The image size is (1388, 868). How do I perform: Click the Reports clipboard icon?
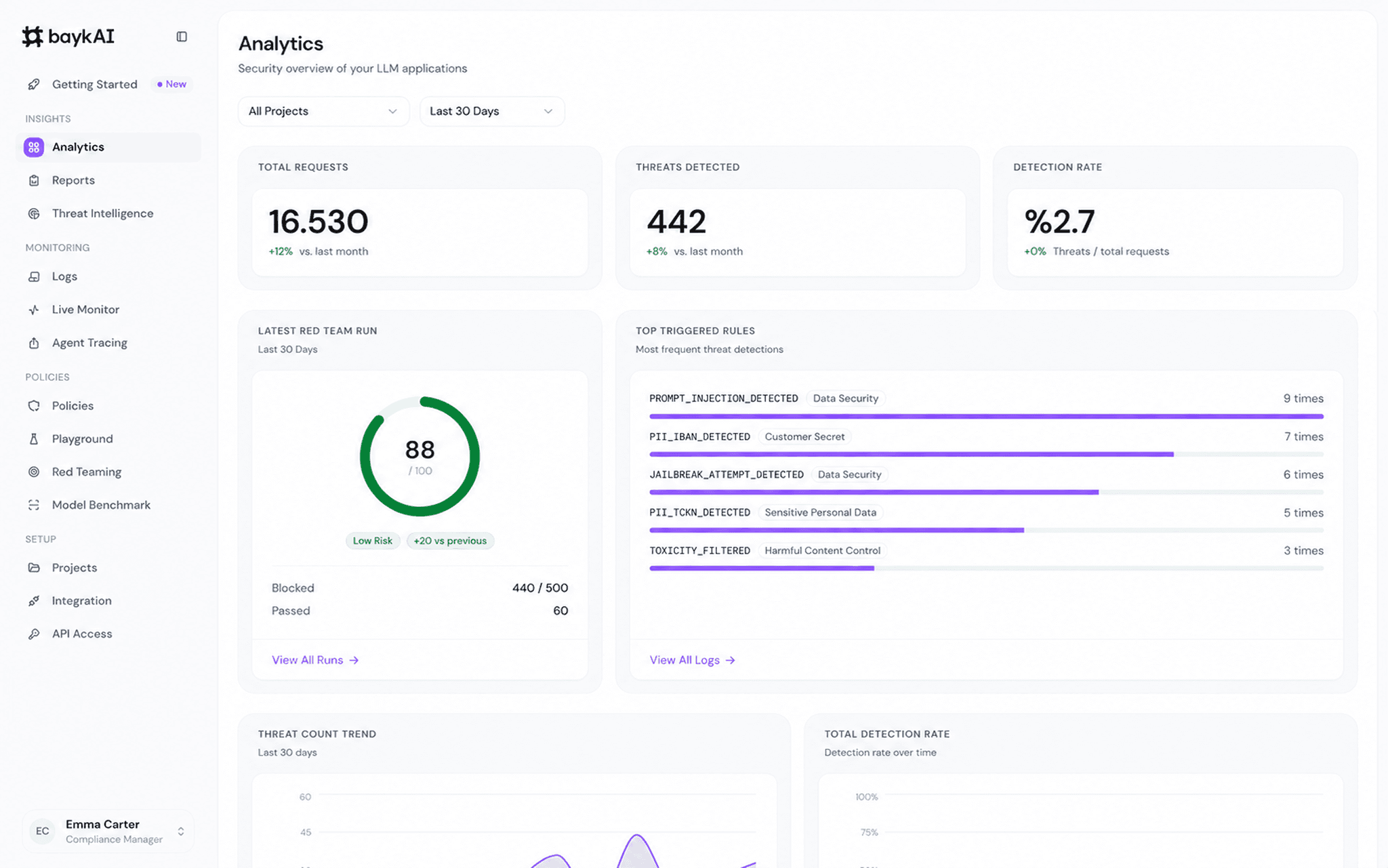34,180
